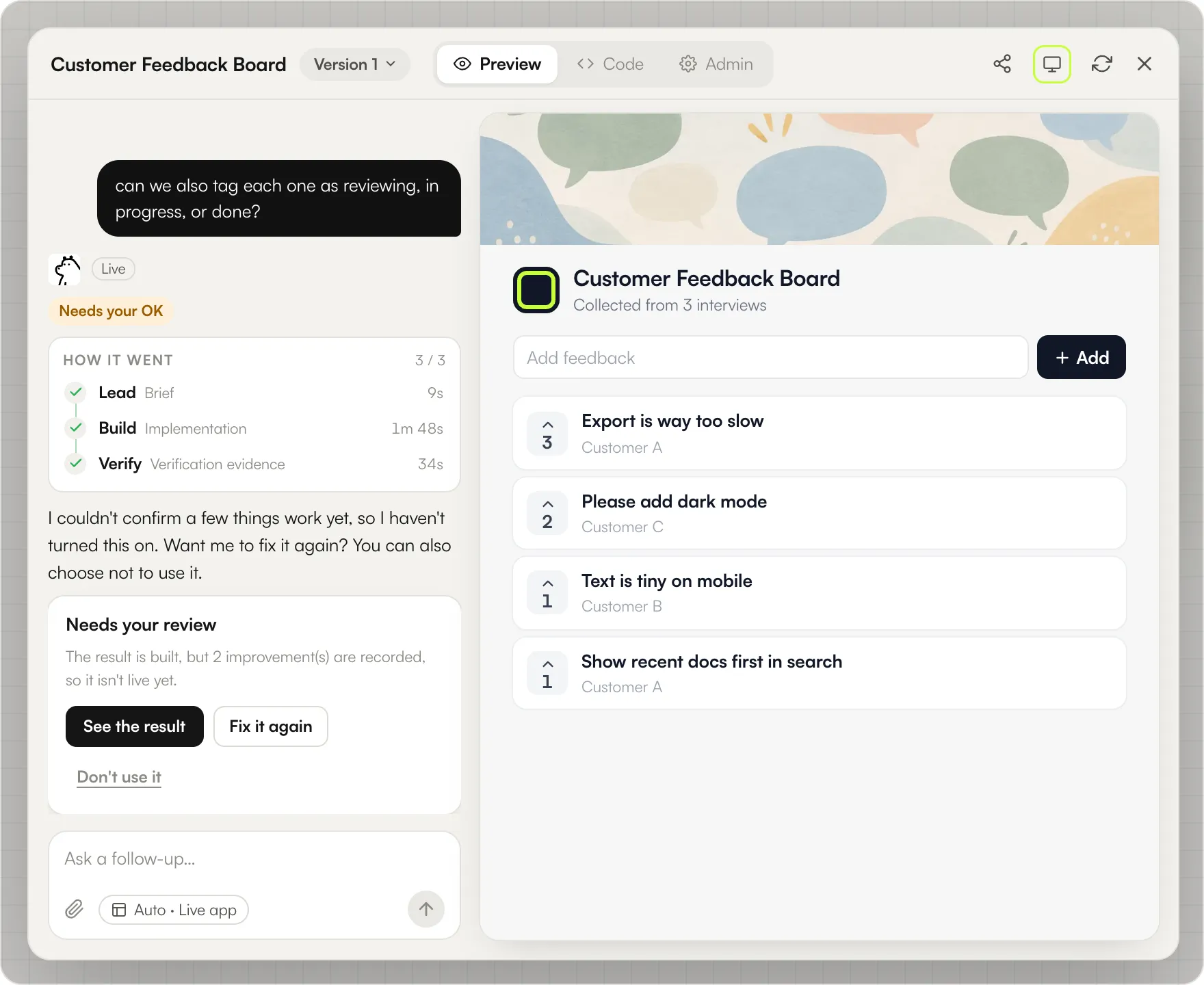Screen dimensions: 1204x985
Task: Close the Customer Feedback Board window
Action: [1144, 64]
